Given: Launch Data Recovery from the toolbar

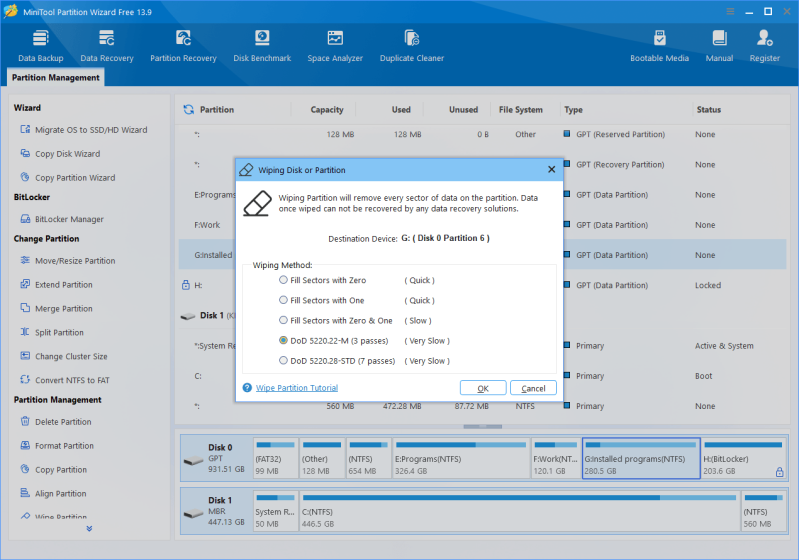Looking at the screenshot, I should (106, 46).
